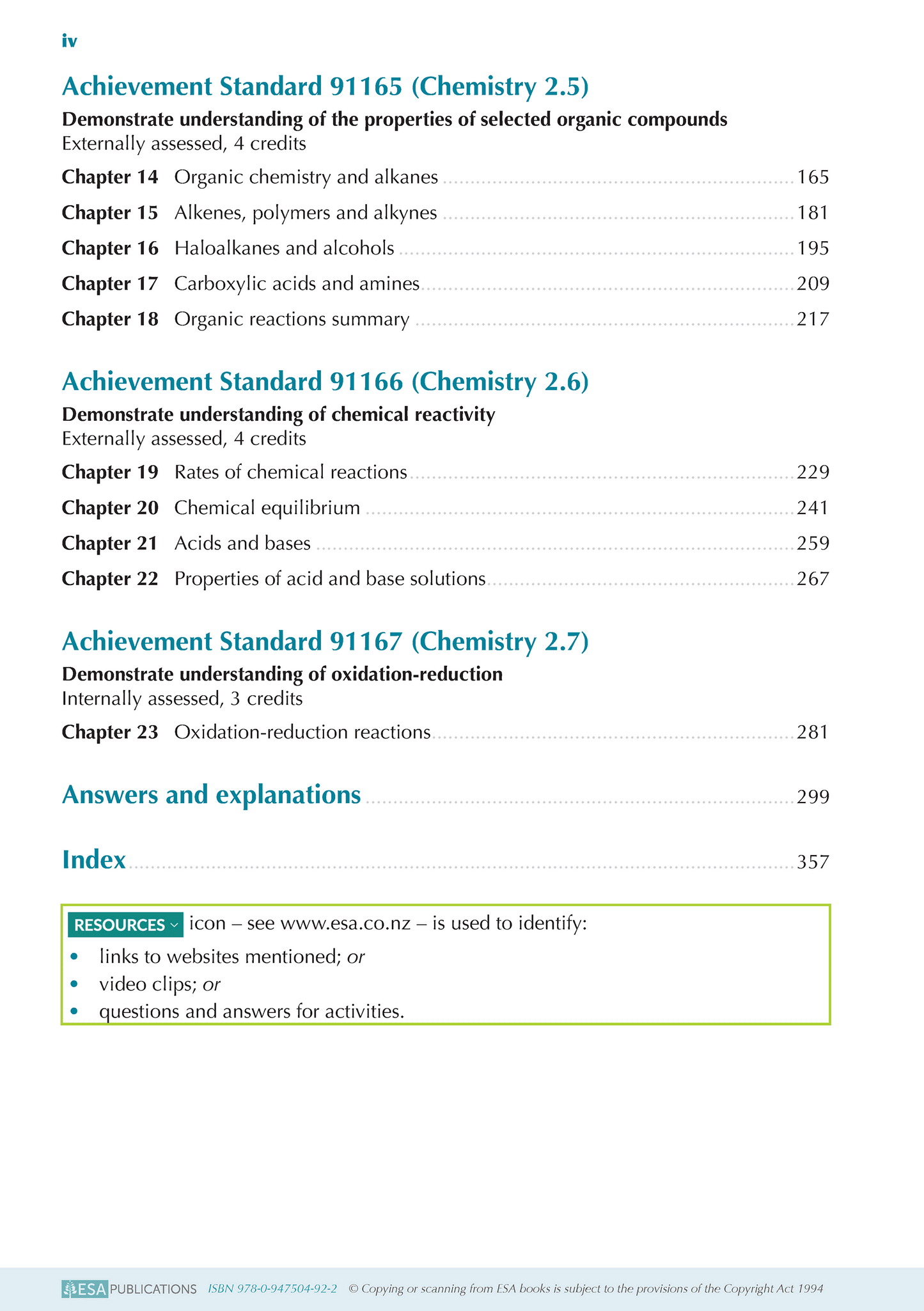Image resolution: width=924 pixels, height=1311 pixels.
Task: Jump to Chapter 18 Organic reactions summary
Action: point(292,319)
